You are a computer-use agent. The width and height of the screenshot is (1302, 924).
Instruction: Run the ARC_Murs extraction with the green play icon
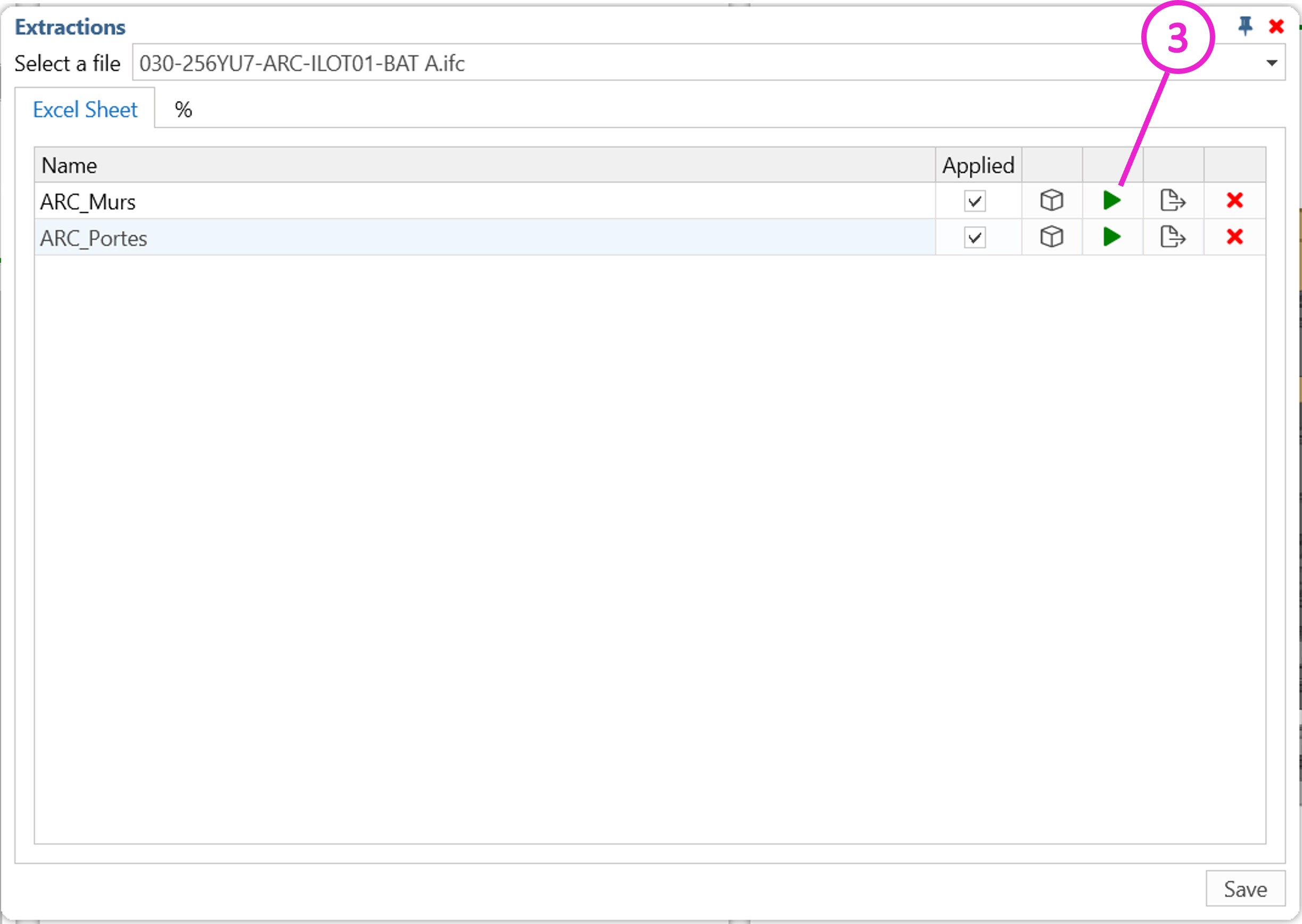coord(1111,200)
